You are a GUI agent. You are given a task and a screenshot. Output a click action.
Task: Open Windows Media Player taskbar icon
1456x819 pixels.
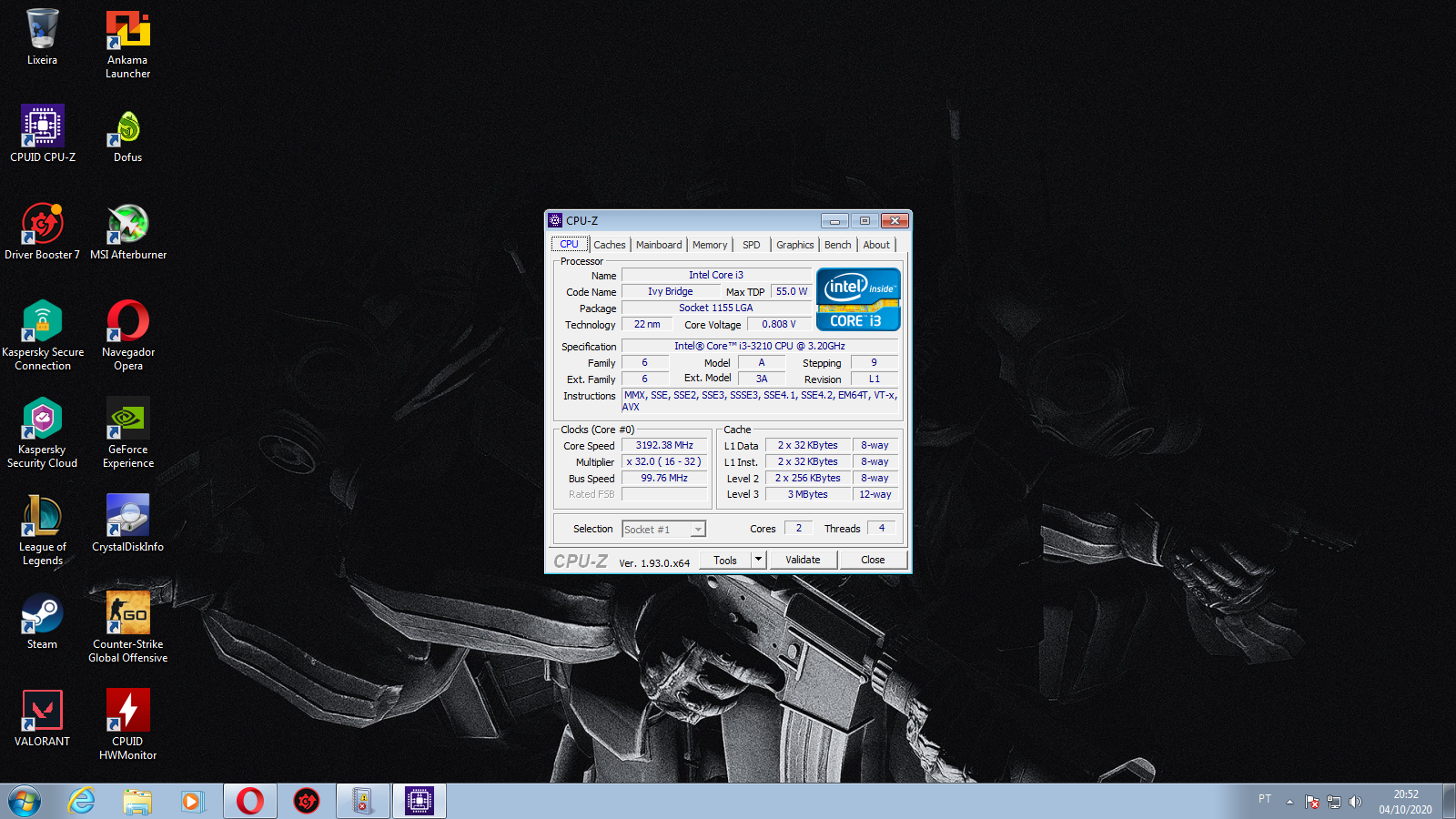[192, 801]
